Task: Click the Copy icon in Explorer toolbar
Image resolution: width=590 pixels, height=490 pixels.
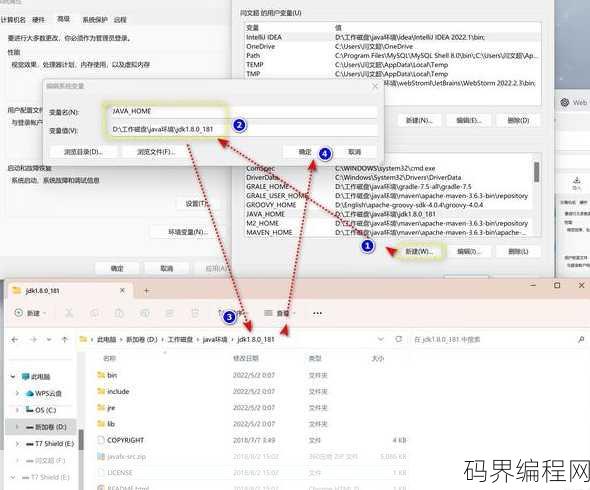Action: [x=94, y=313]
